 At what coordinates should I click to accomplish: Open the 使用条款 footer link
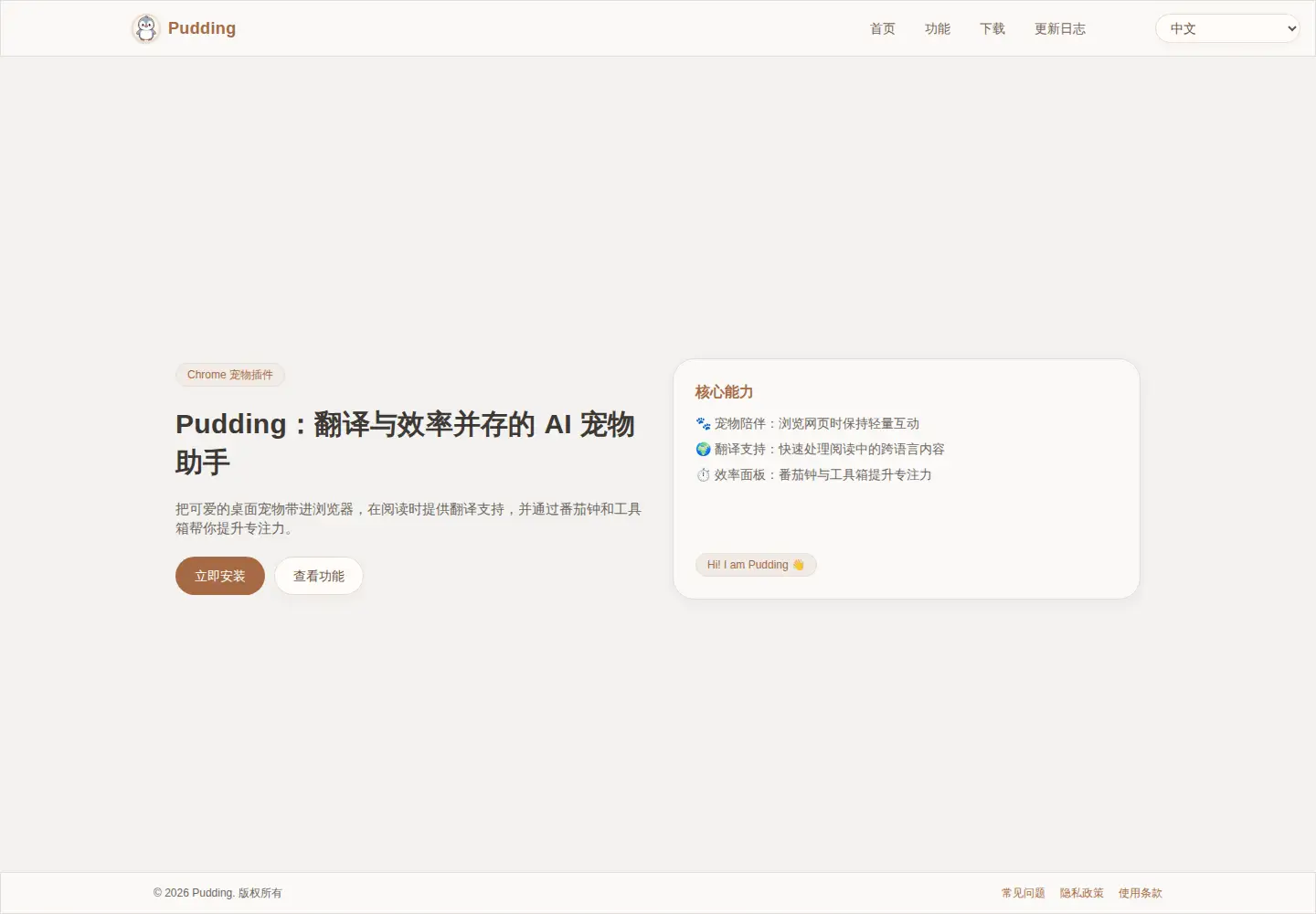point(1141,893)
